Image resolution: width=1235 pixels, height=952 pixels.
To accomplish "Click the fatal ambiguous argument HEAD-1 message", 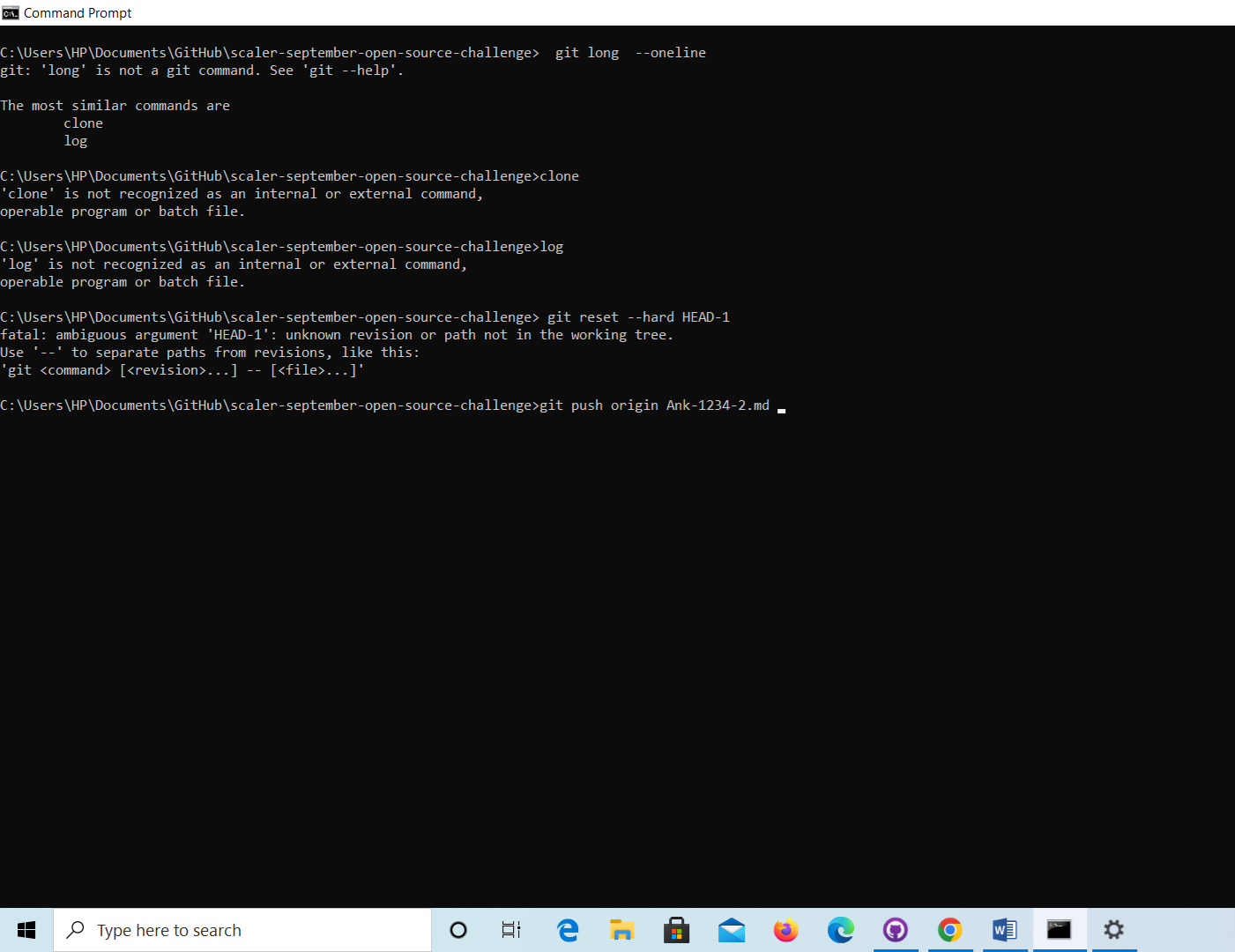I will (338, 334).
